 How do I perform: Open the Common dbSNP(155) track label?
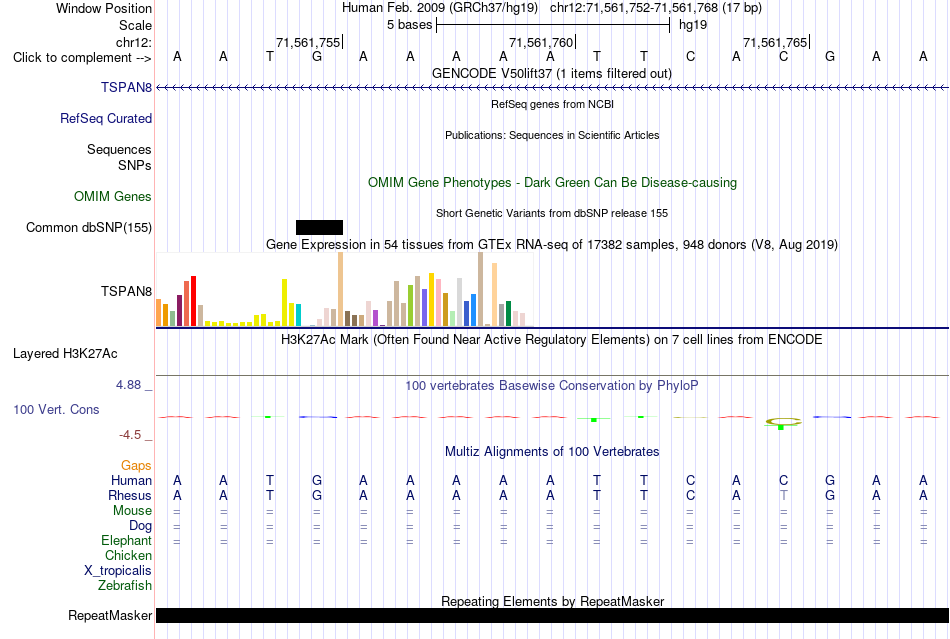88,227
